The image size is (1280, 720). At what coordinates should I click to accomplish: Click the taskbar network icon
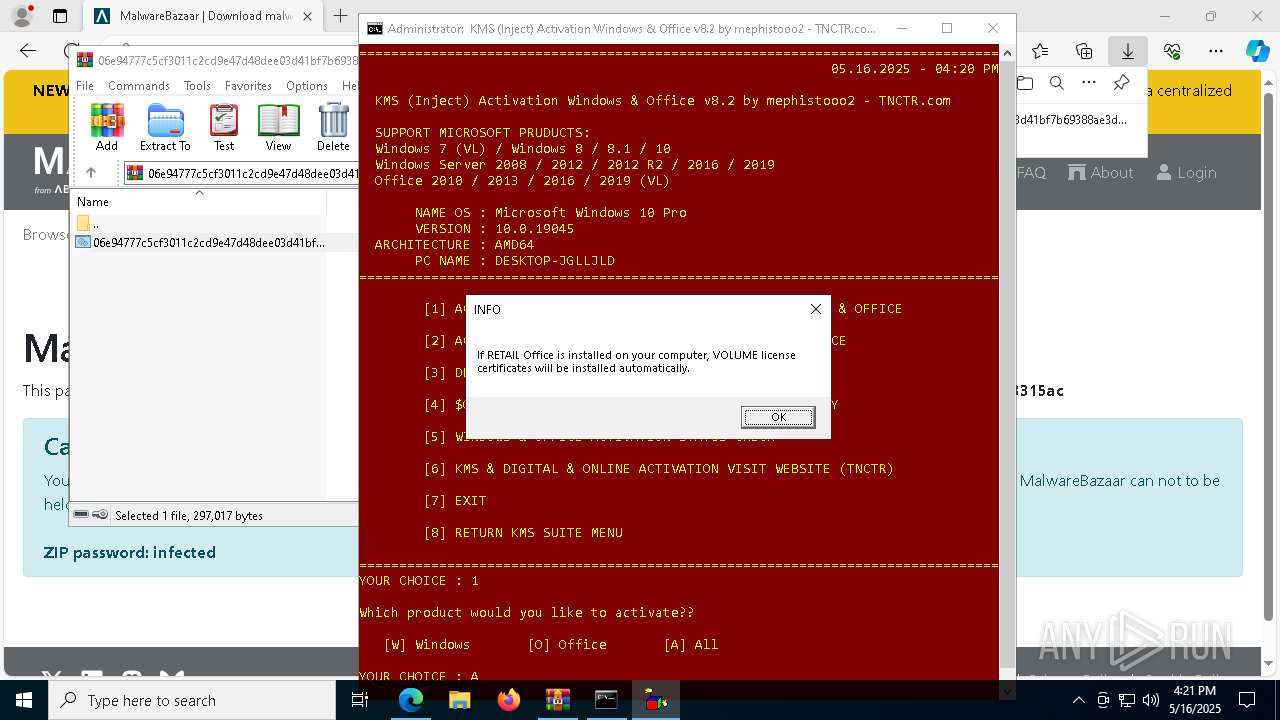coord(1127,700)
